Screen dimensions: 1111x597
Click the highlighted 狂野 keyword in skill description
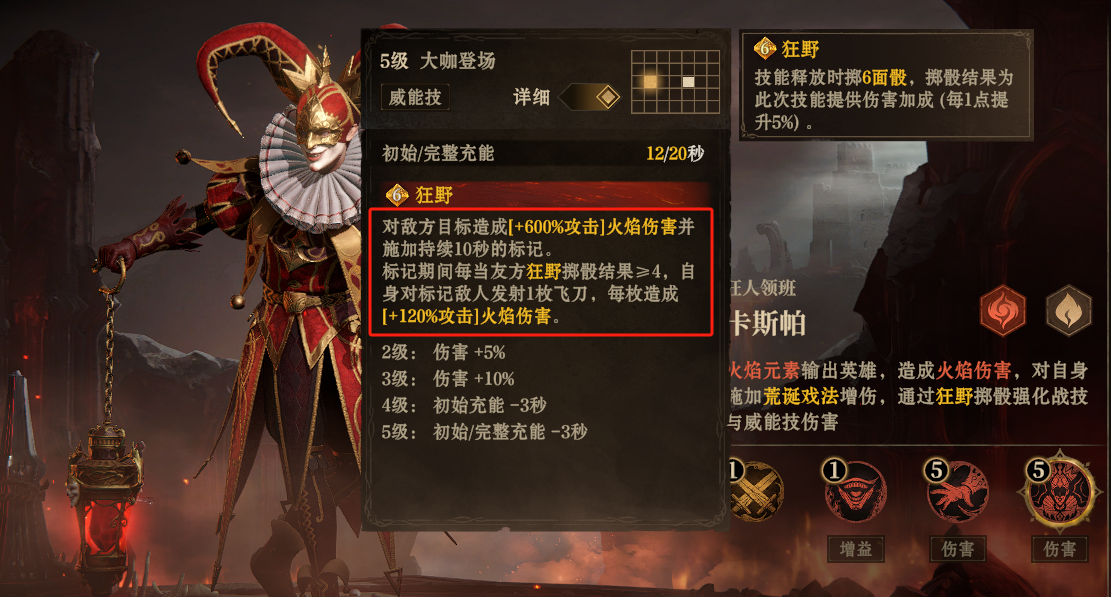[x=543, y=272]
